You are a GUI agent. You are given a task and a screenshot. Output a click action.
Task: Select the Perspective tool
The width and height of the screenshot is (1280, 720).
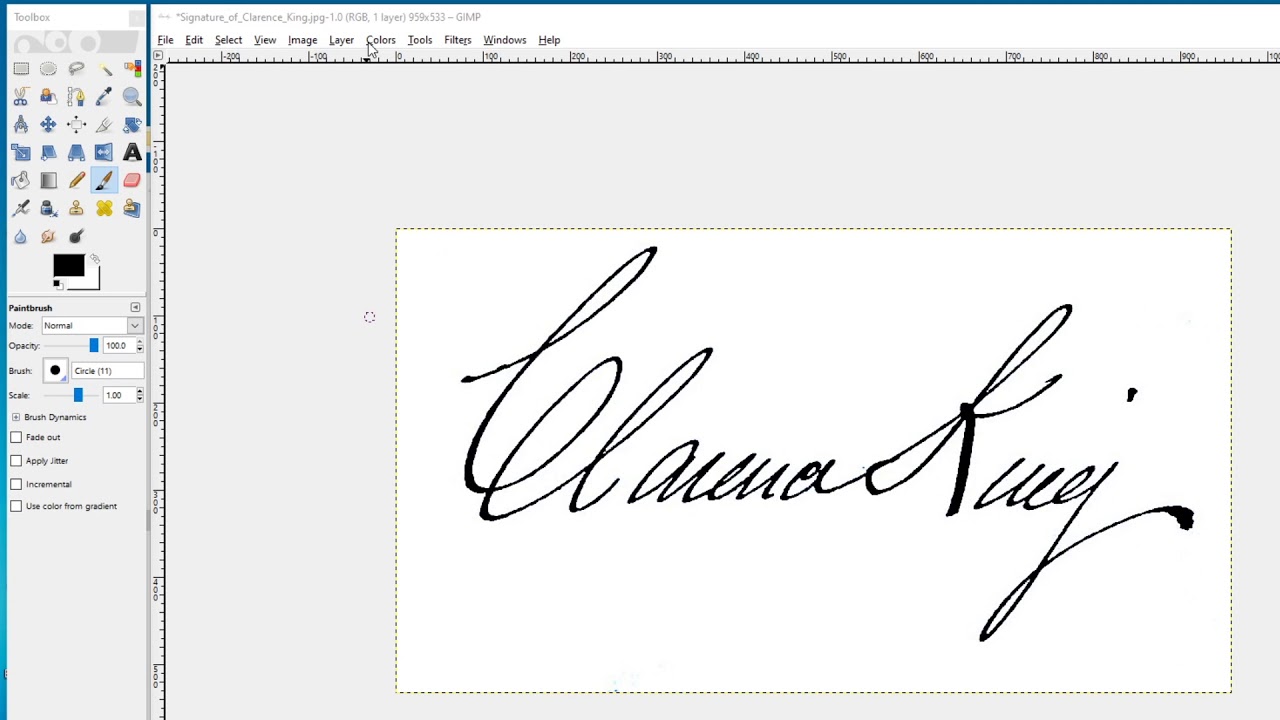76,153
